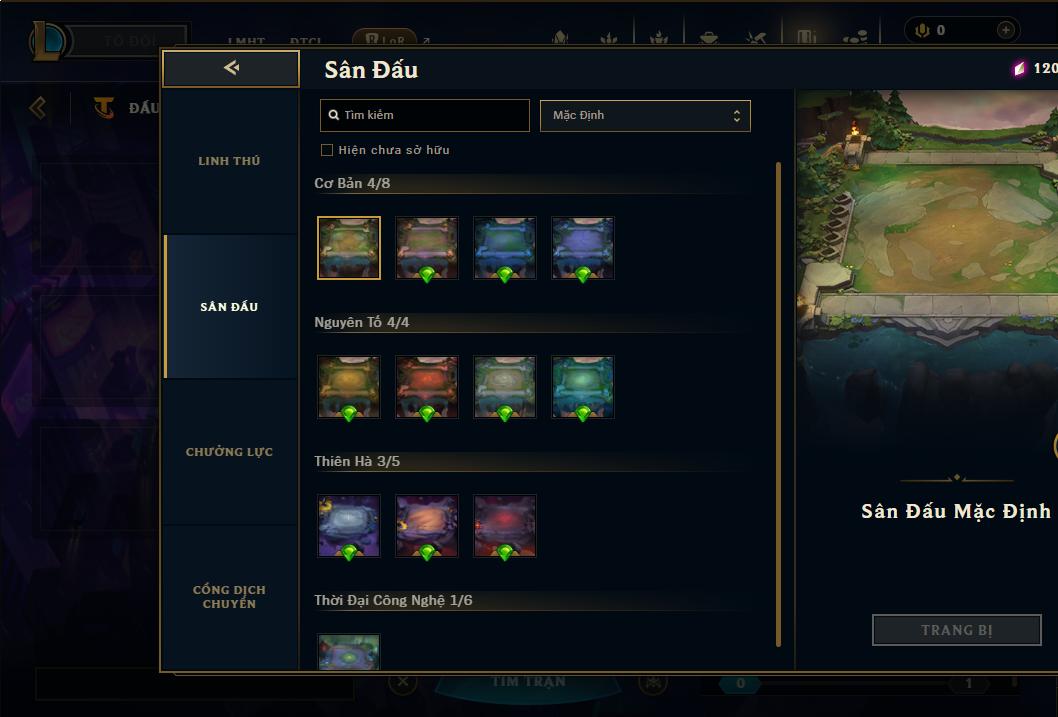Pick the Thời Đại Công Nghệ arena thumbnail
This screenshot has height=717, width=1058.
[349, 652]
